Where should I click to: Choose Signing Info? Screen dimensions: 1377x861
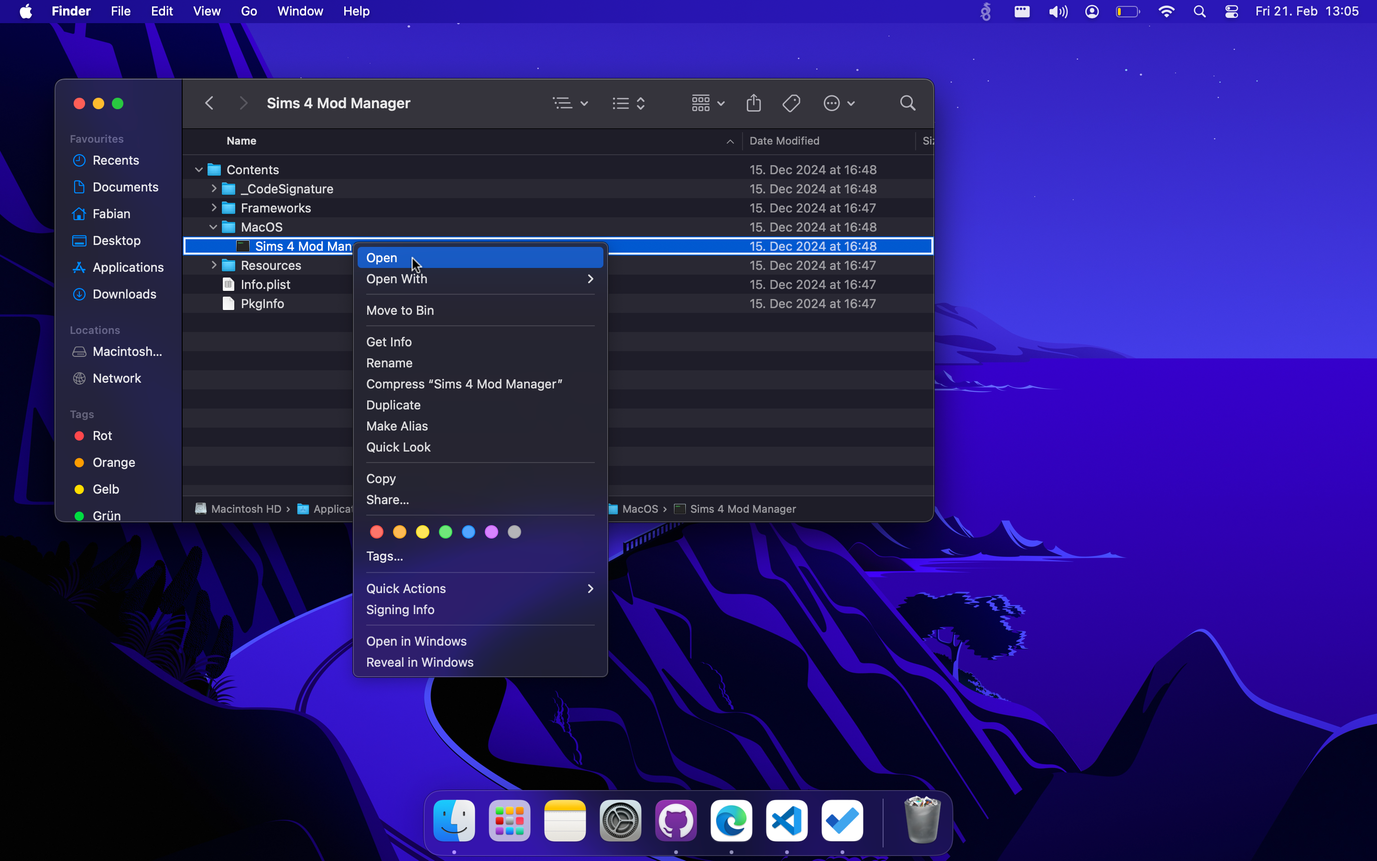tap(480, 610)
